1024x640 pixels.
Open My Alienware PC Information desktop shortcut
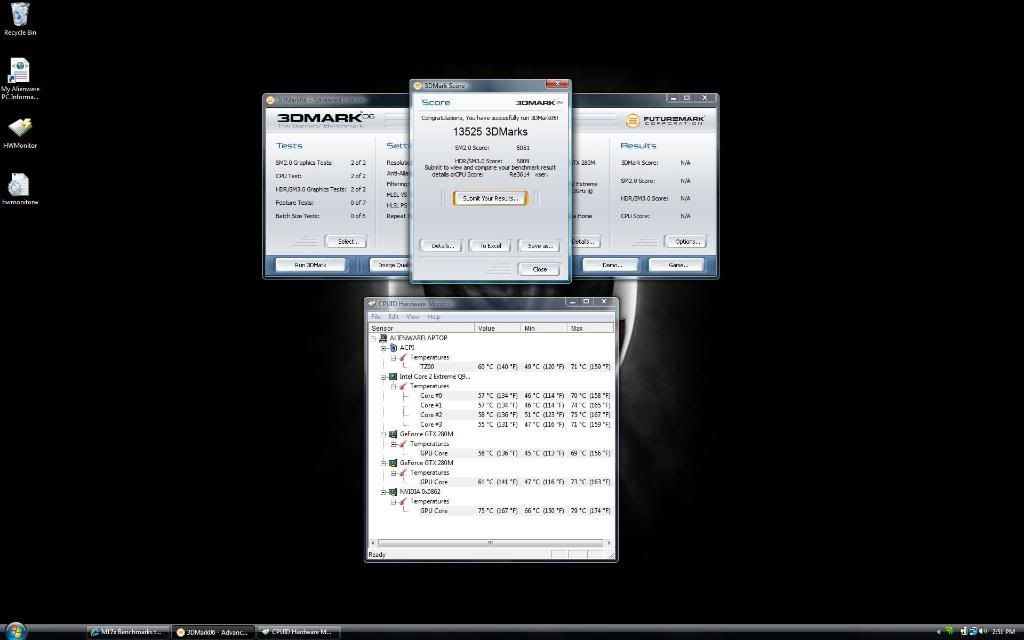point(20,78)
